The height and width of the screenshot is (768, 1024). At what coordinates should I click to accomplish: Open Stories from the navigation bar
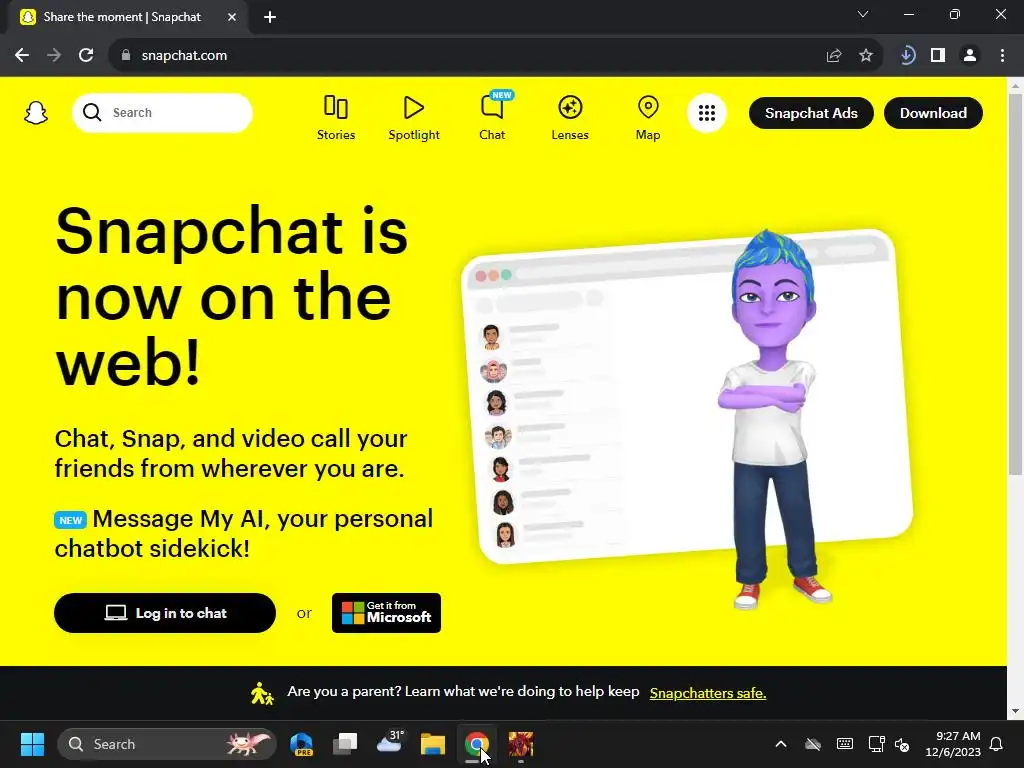pyautogui.click(x=336, y=118)
